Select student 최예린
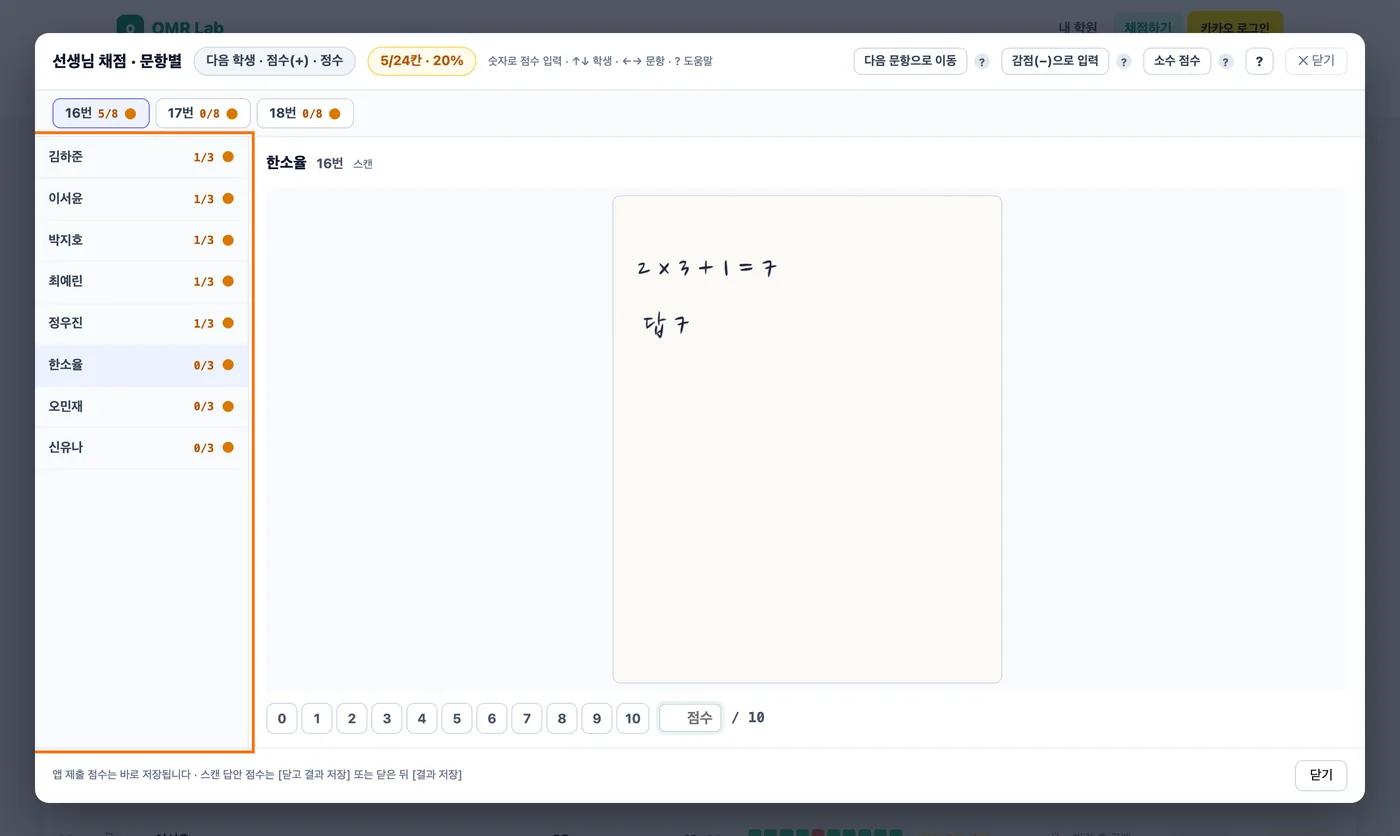1400x836 pixels. point(141,282)
